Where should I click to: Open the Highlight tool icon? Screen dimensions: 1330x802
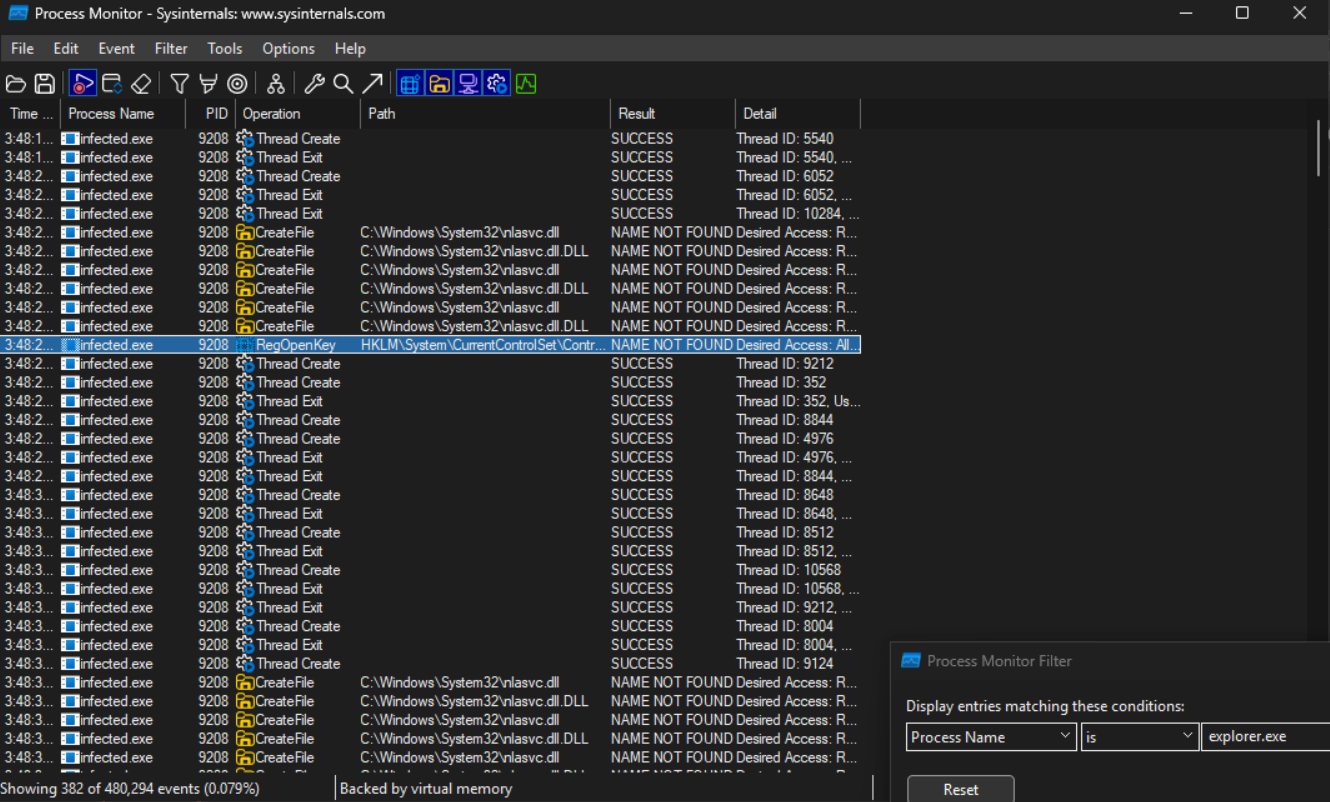point(208,84)
